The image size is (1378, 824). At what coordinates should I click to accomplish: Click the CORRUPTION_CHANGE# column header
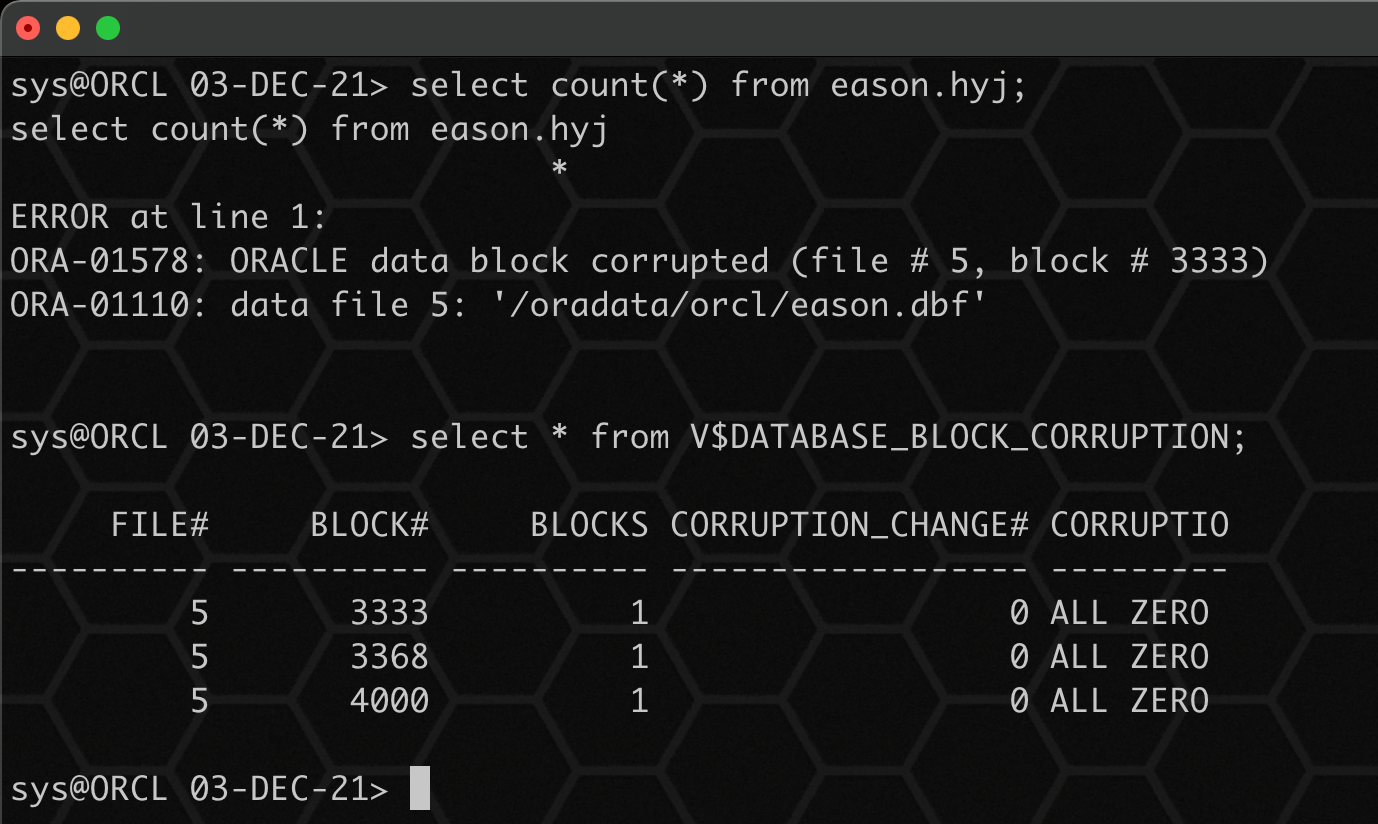[x=850, y=526]
